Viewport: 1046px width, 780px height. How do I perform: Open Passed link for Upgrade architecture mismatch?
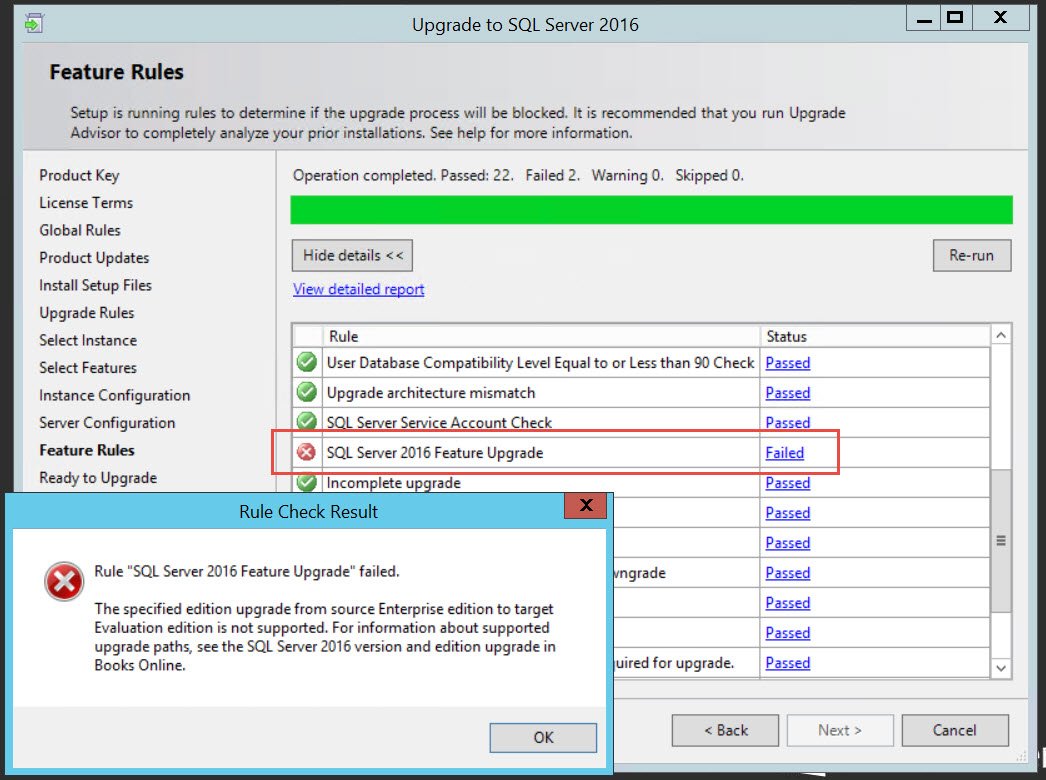tap(788, 392)
